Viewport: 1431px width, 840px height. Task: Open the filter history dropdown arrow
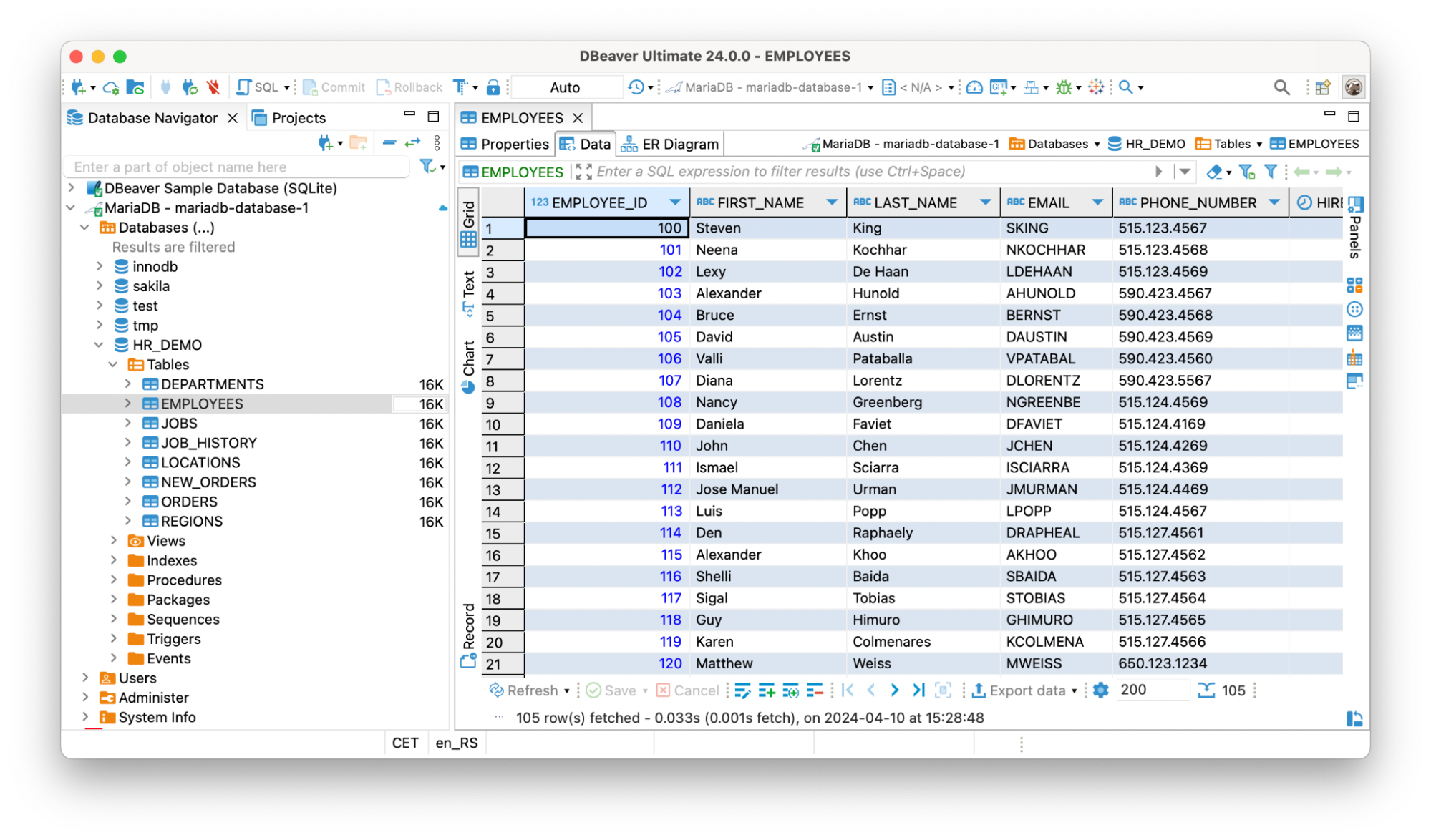(1185, 172)
